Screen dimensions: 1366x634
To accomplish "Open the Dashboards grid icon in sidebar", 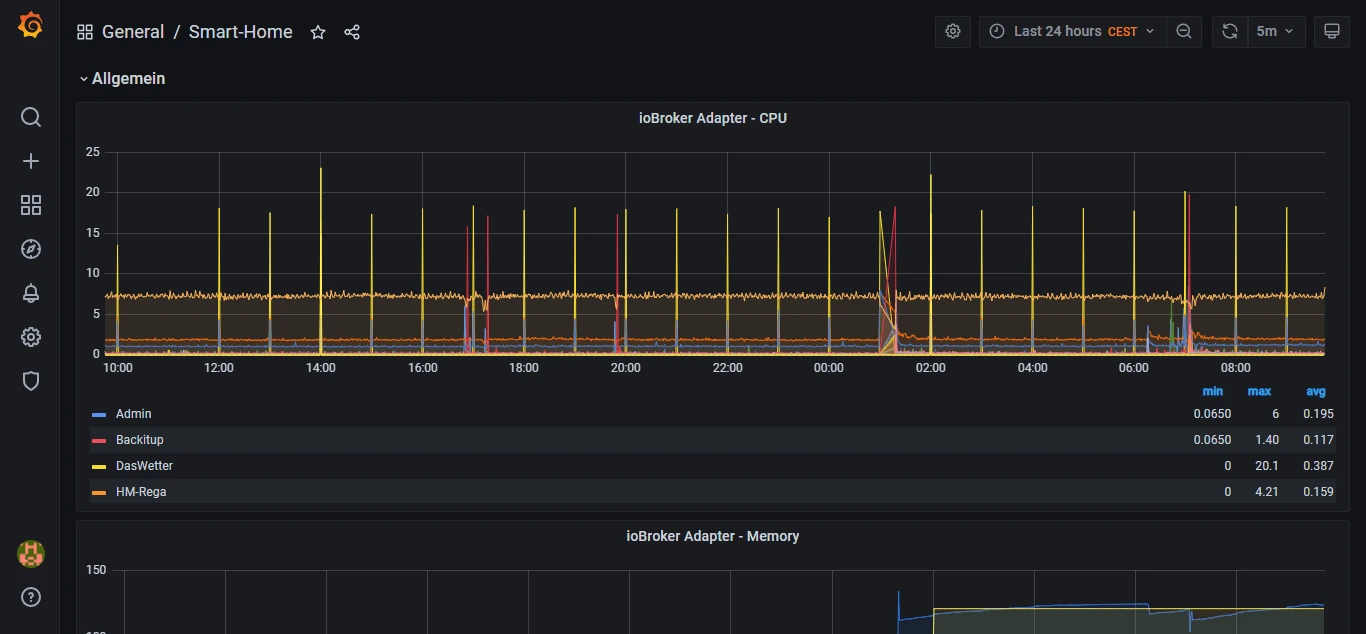I will (31, 205).
